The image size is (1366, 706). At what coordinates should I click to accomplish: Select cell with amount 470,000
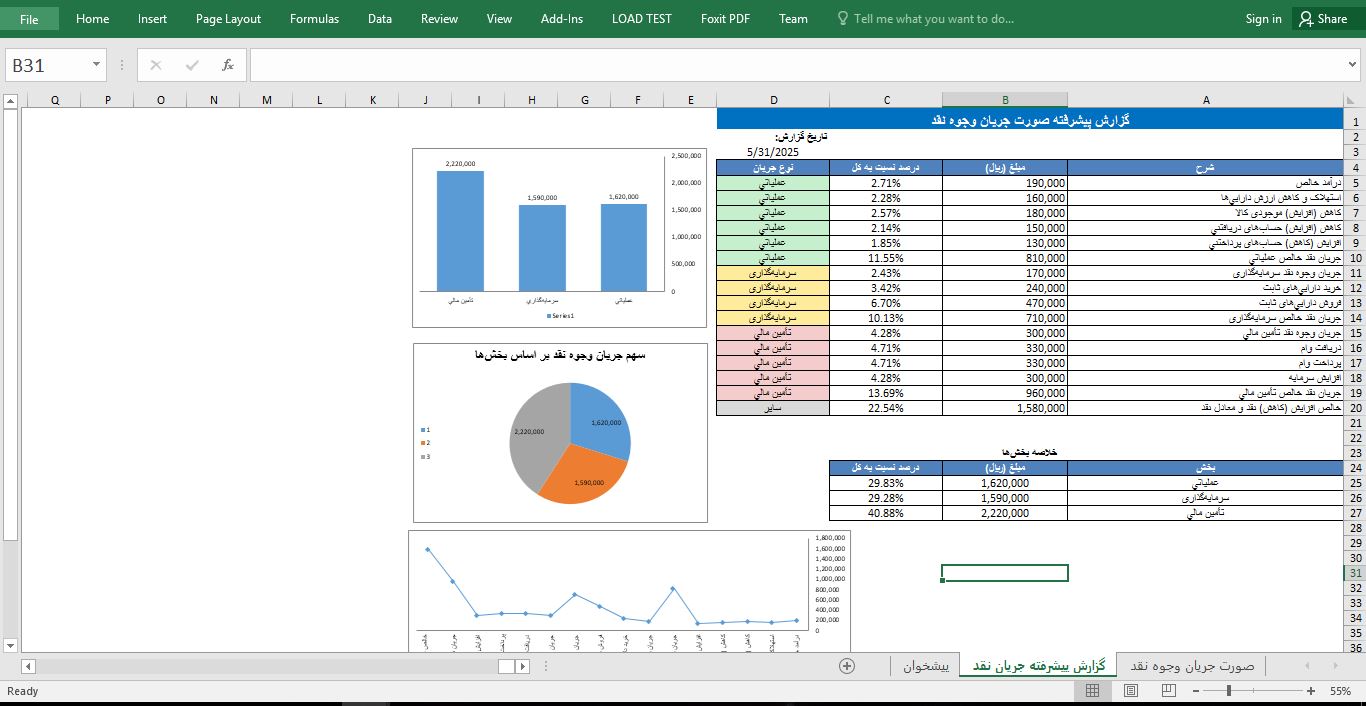[x=1005, y=303]
